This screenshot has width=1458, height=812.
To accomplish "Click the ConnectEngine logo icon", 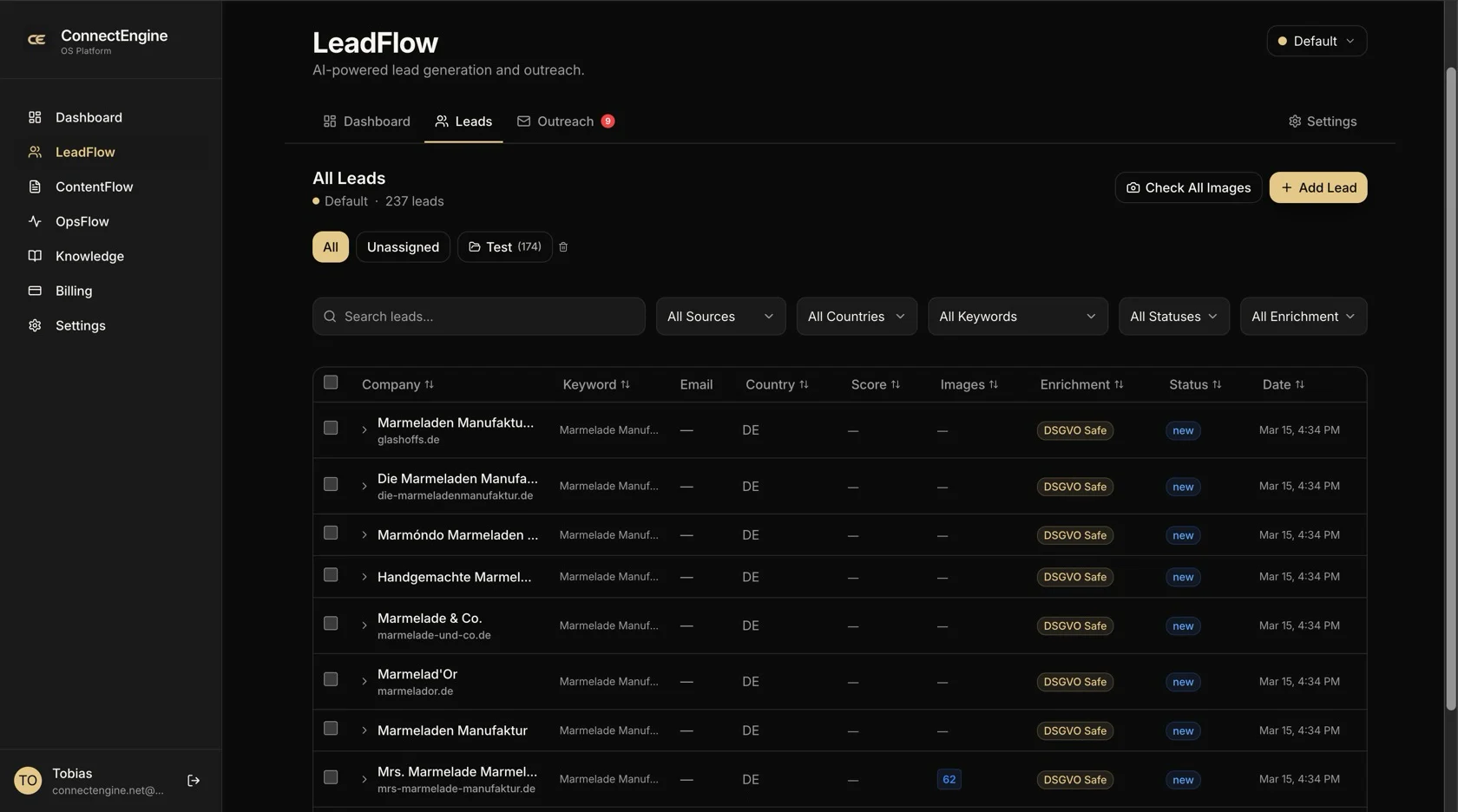I will point(36,40).
